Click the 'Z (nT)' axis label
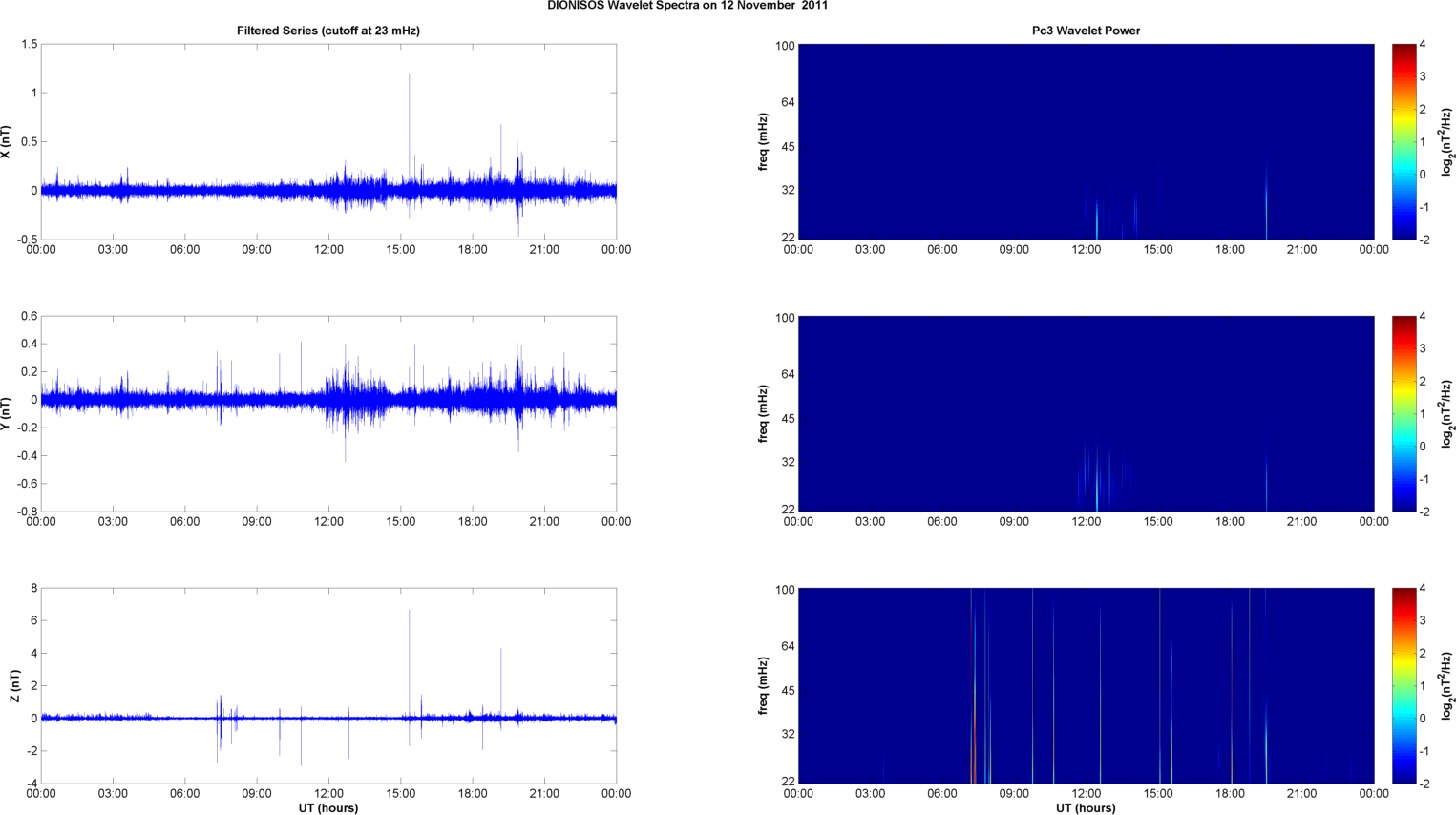1456x815 pixels. [x=14, y=686]
